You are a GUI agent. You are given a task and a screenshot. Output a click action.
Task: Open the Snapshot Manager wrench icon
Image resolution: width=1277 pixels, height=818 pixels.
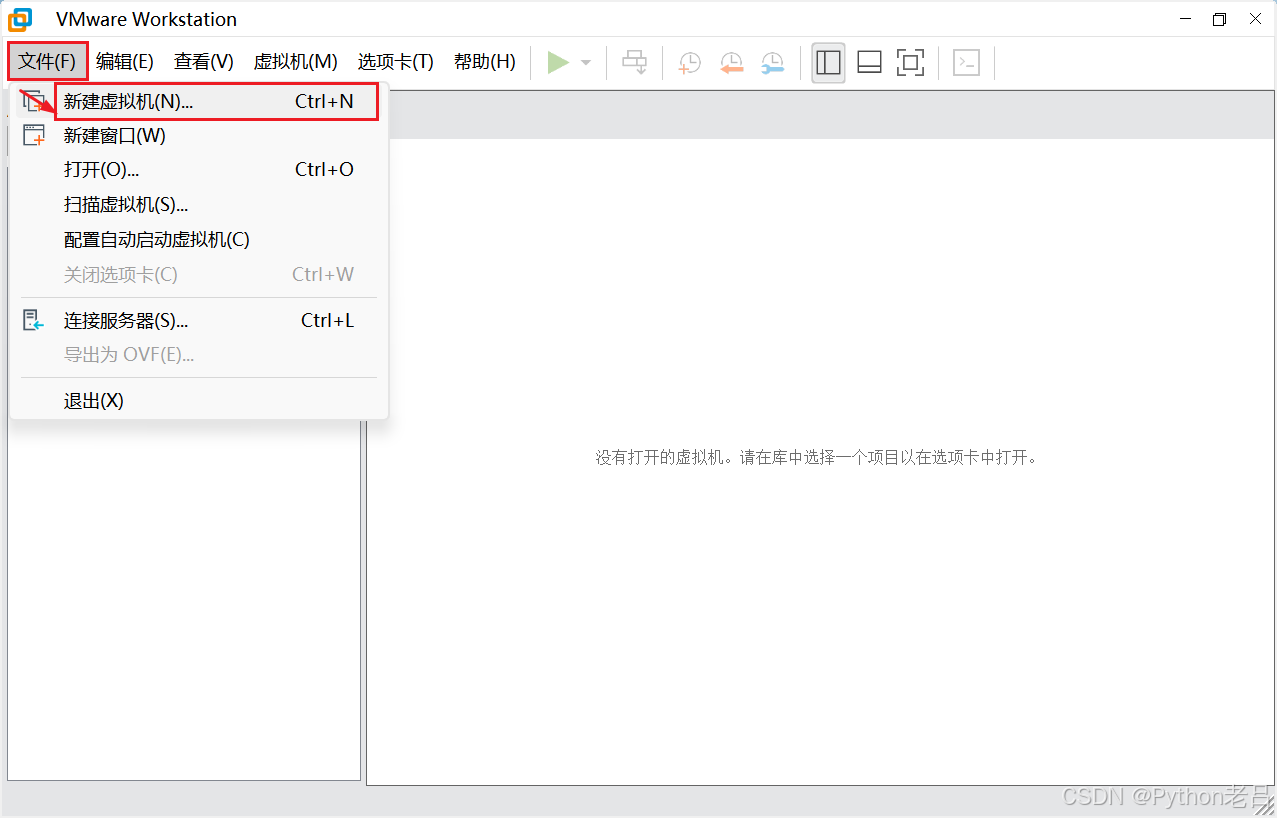[773, 63]
